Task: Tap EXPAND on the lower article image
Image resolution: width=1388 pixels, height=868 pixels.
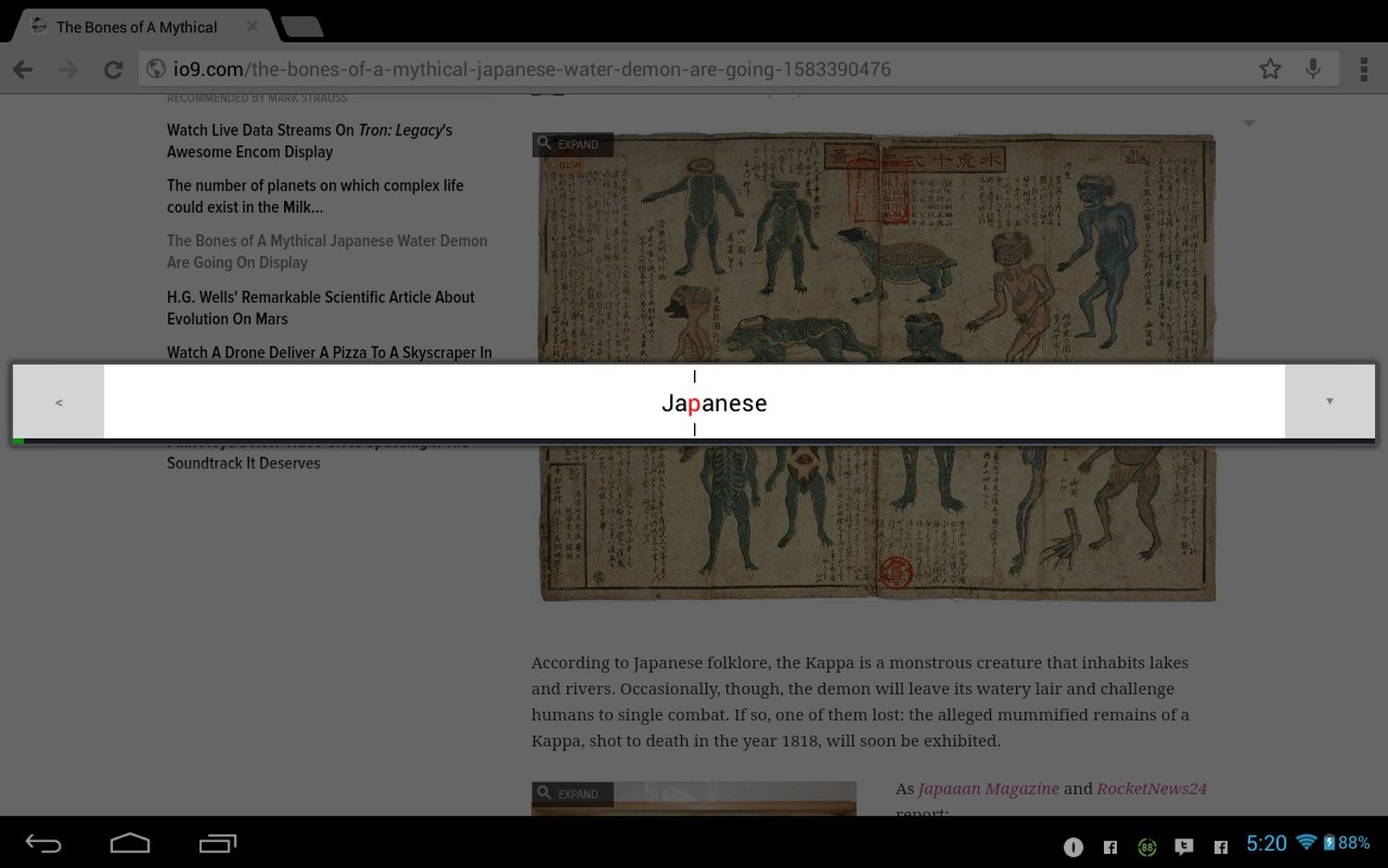Action: coord(572,794)
